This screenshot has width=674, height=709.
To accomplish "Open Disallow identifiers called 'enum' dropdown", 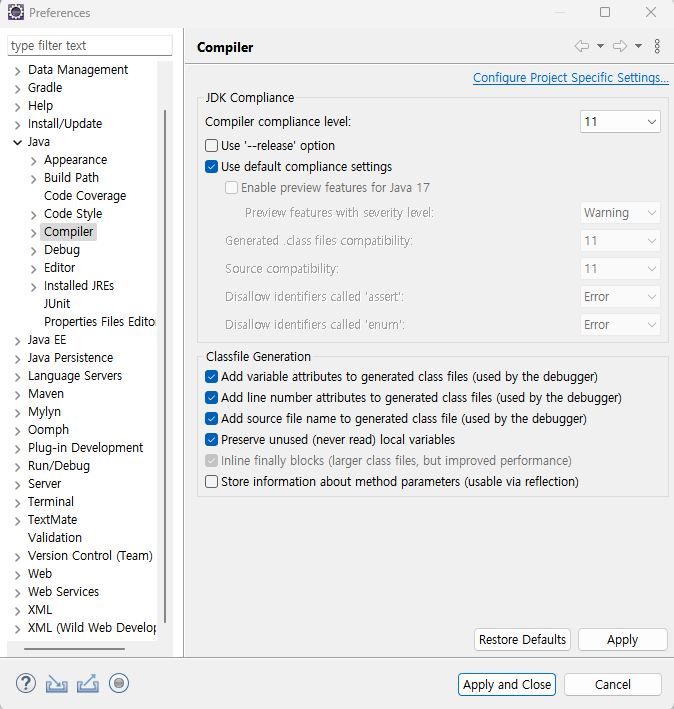I will pyautogui.click(x=620, y=325).
